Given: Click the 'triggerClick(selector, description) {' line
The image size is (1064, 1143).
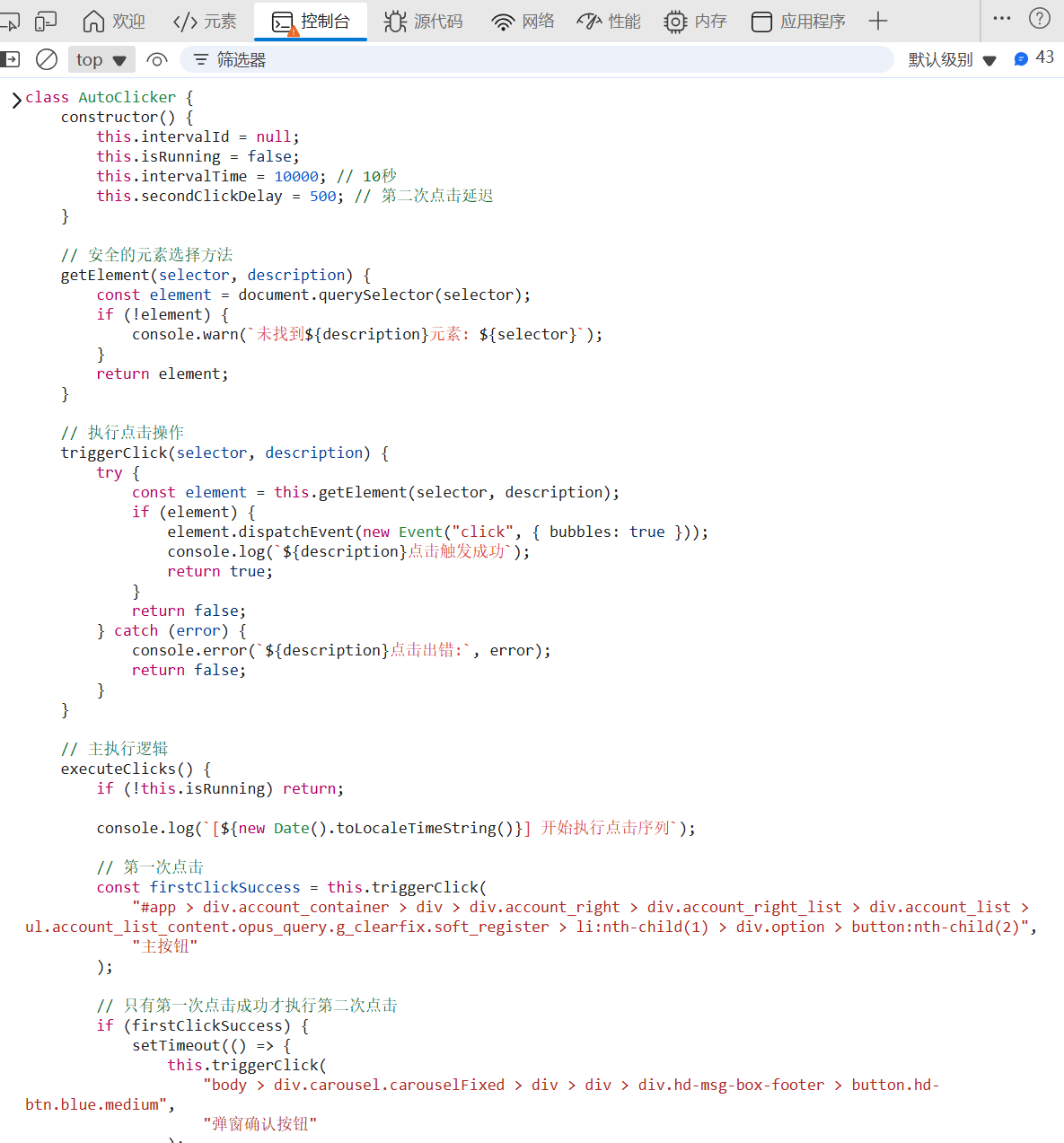Looking at the screenshot, I should 224,453.
